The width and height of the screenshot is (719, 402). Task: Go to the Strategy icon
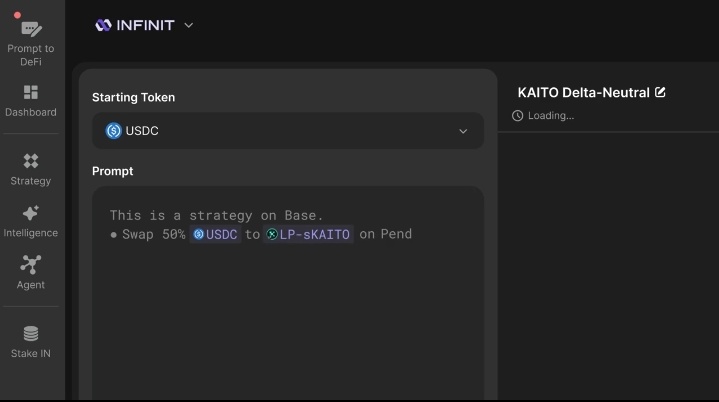tap(31, 161)
